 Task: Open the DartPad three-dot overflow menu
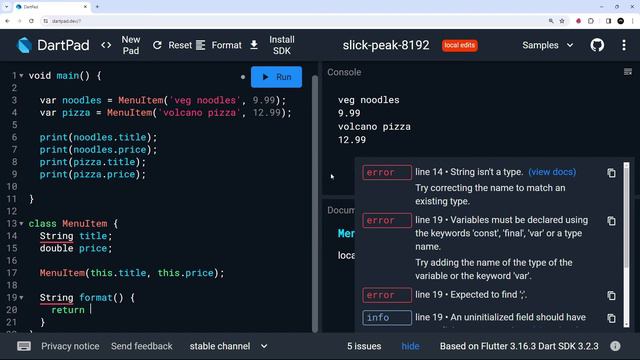[x=624, y=45]
